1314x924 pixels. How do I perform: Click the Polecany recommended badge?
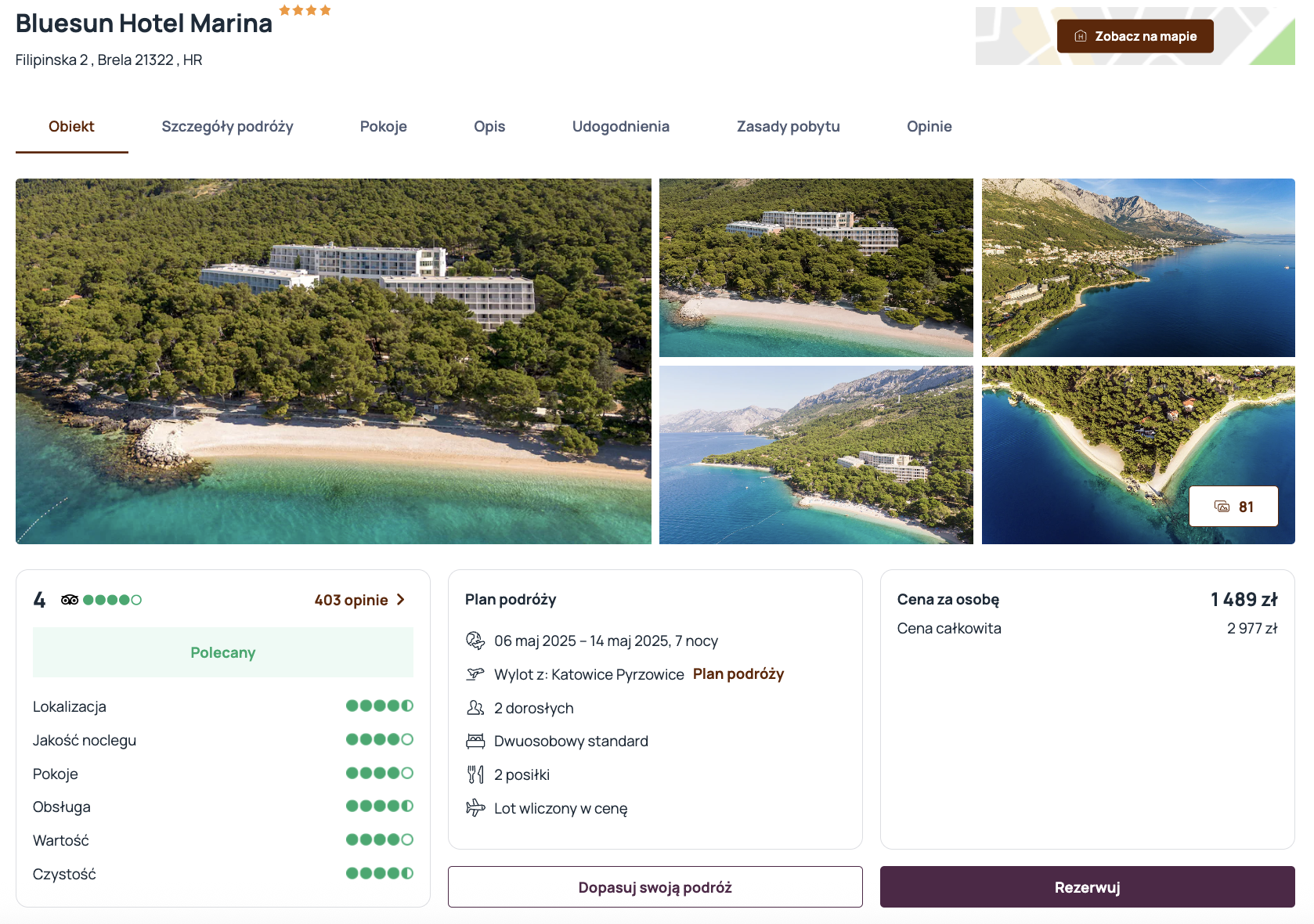[223, 652]
